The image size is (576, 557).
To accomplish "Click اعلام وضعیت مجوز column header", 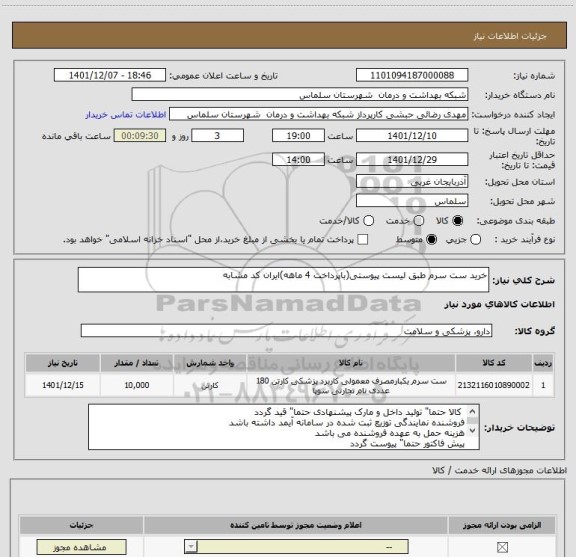I will point(295,525).
